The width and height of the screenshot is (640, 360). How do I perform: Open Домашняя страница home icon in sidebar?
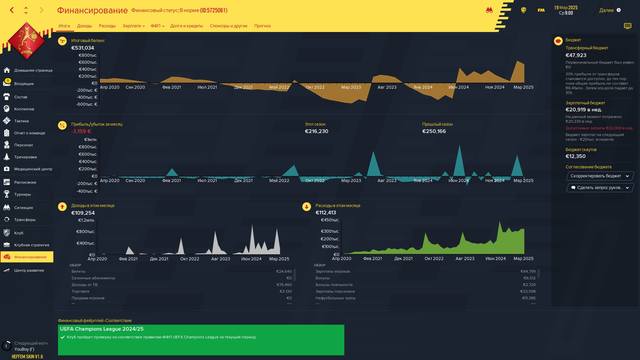click(x=7, y=70)
